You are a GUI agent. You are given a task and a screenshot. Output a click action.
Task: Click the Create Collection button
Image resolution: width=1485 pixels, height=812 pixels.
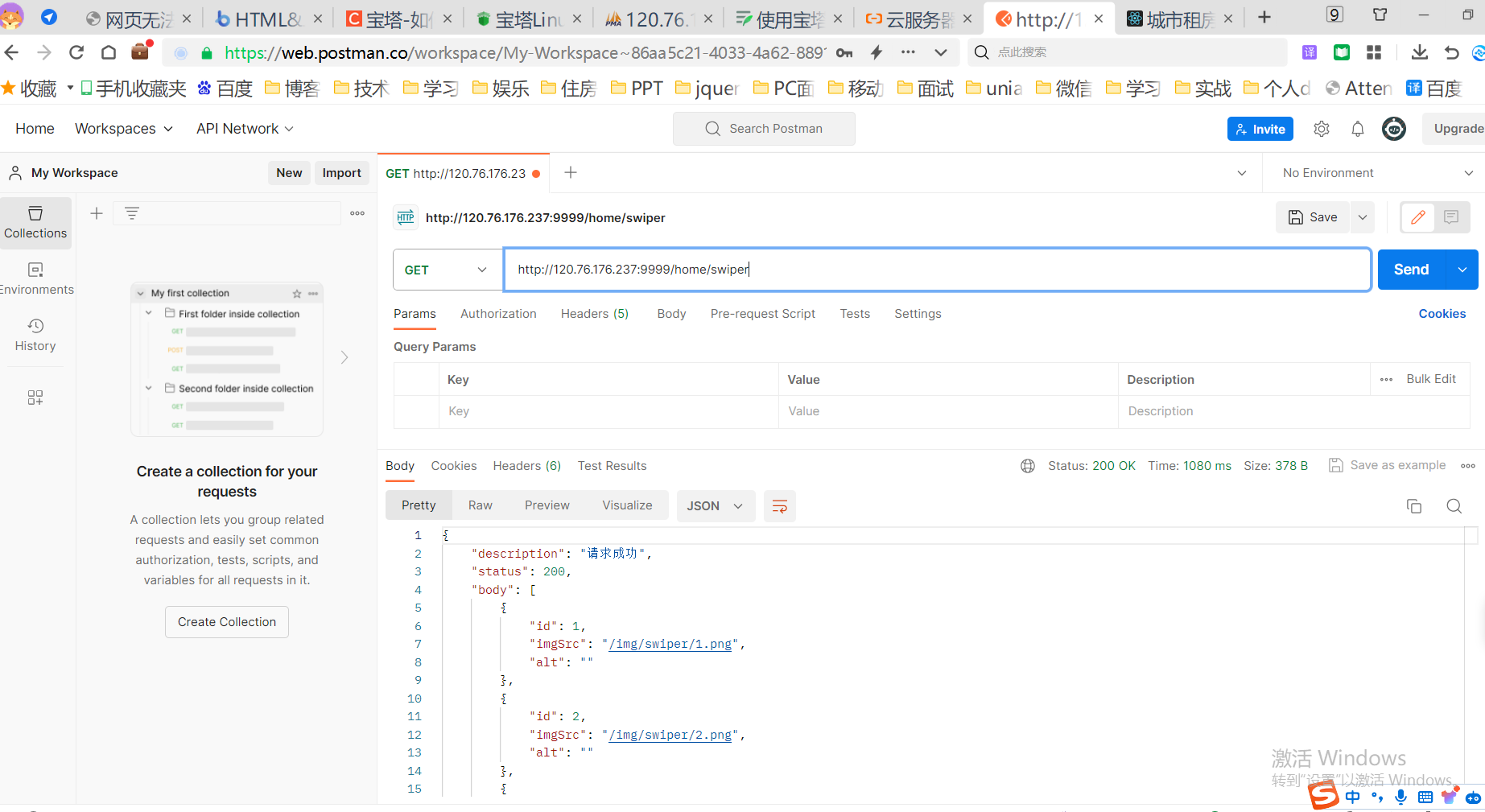point(227,622)
